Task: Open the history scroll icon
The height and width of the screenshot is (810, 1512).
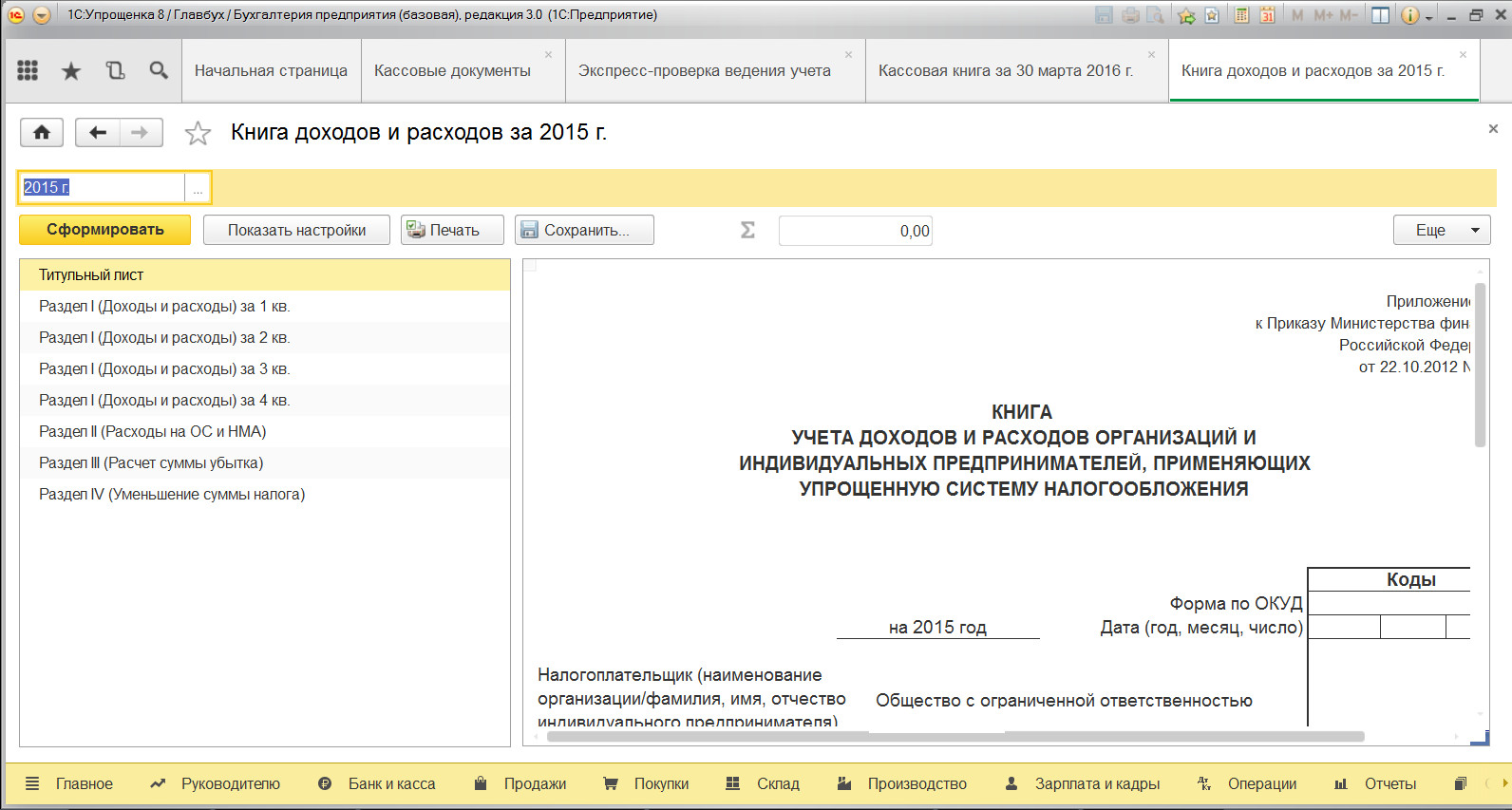Action: (x=115, y=70)
